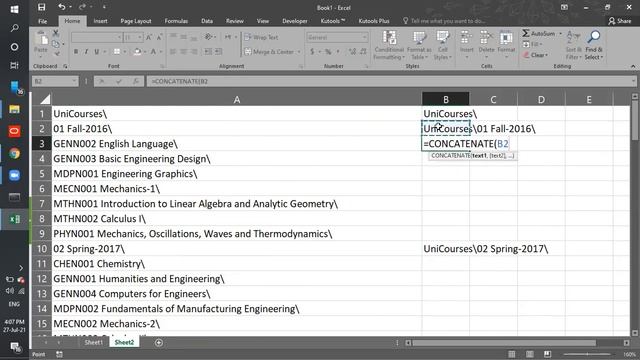Click the horizontal scrollbar

pos(504,342)
